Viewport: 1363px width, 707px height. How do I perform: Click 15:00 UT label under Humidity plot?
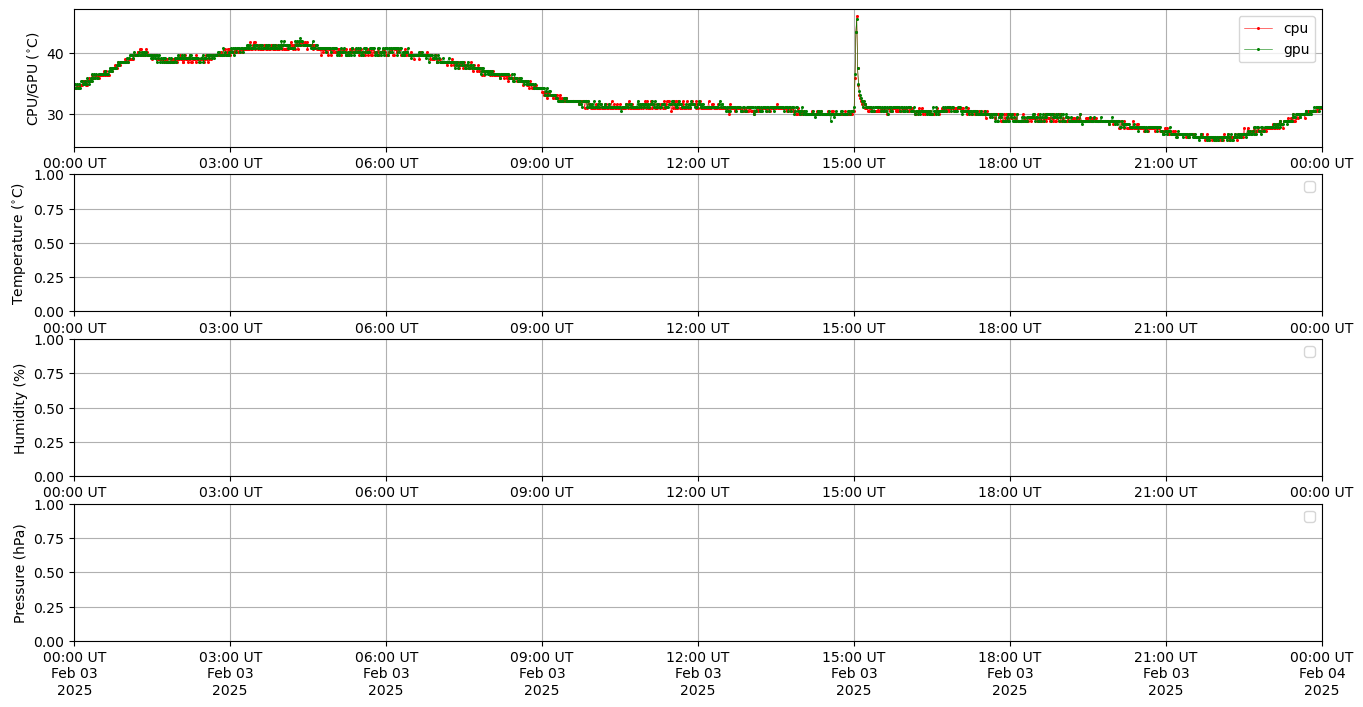(x=854, y=492)
